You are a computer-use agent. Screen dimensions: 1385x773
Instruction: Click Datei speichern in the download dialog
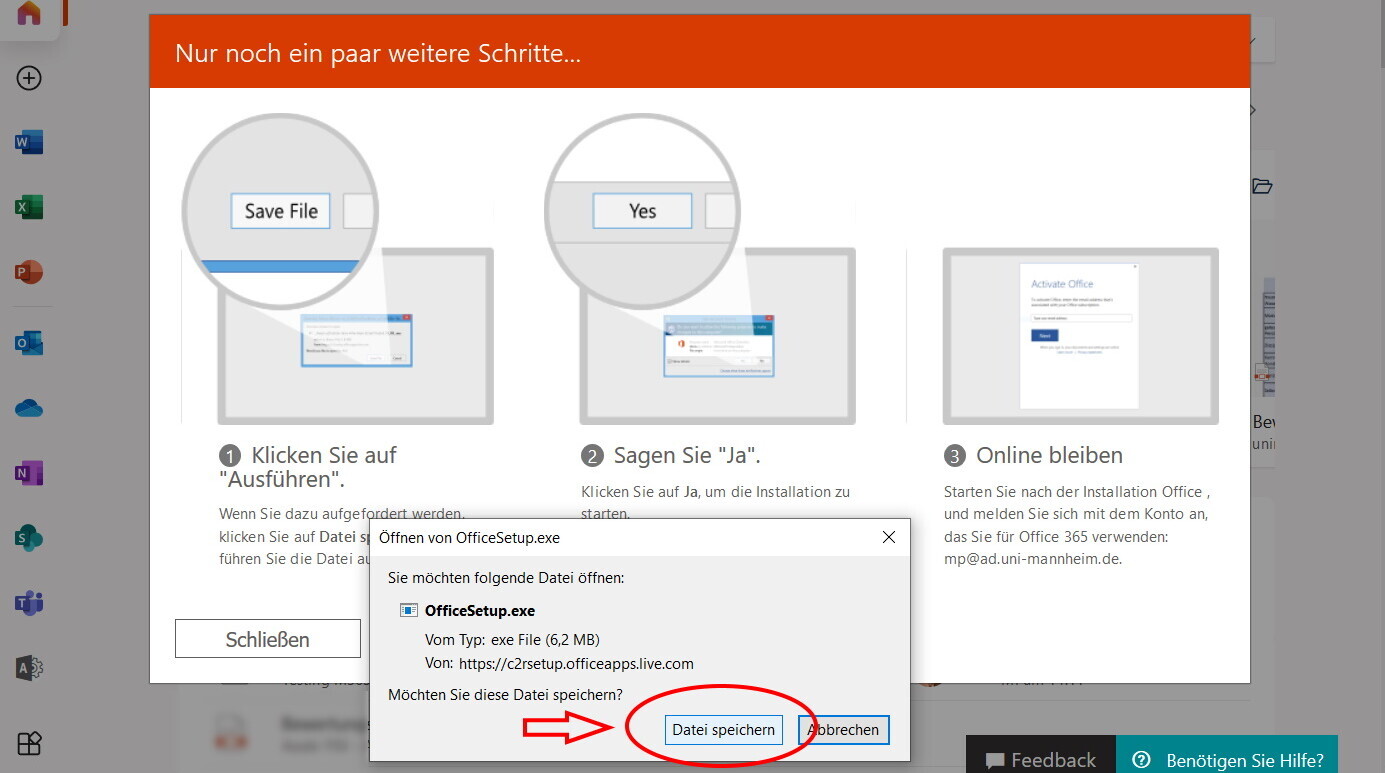[x=723, y=730]
